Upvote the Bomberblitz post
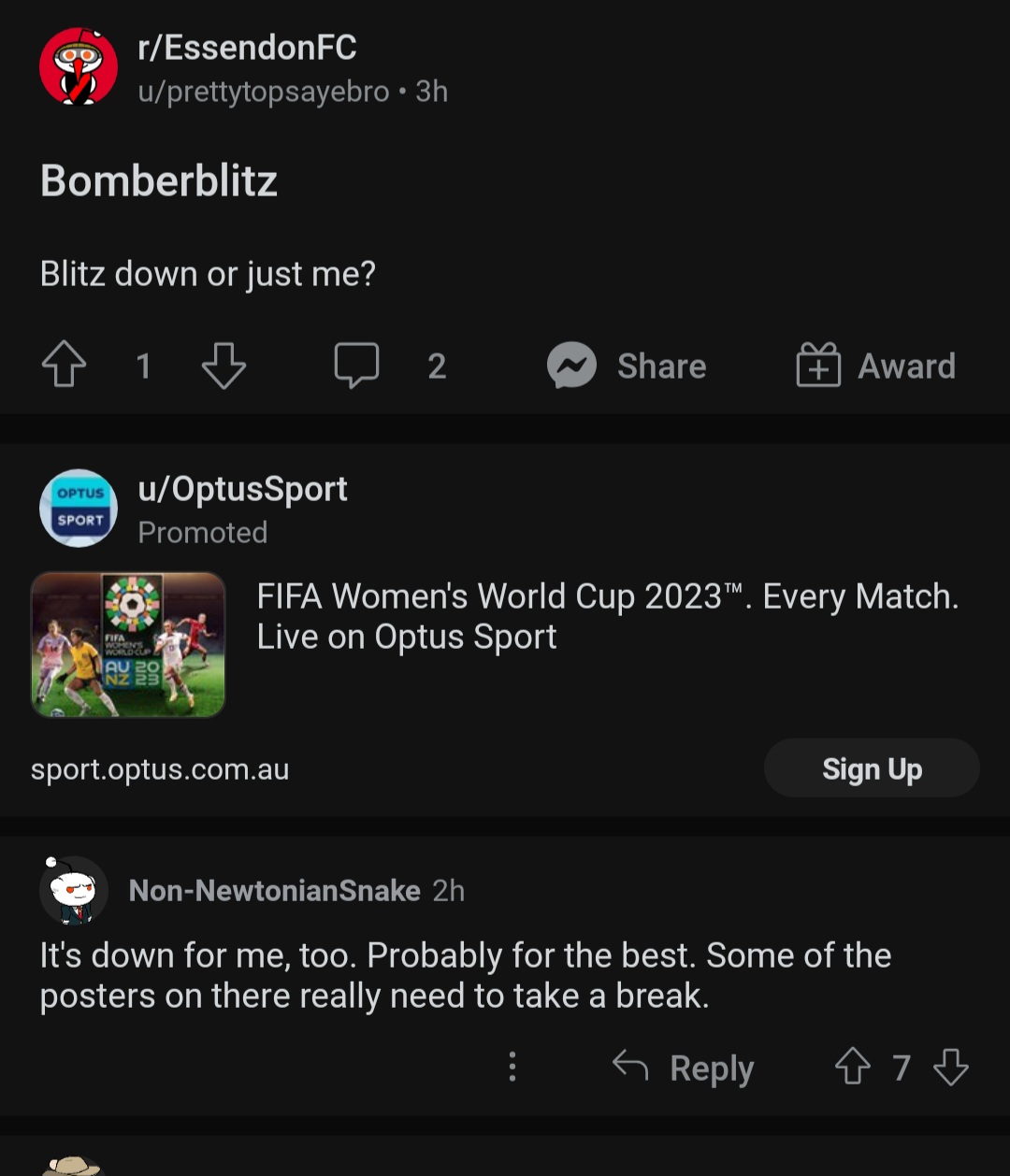Viewport: 1010px width, 1176px height. point(64,366)
